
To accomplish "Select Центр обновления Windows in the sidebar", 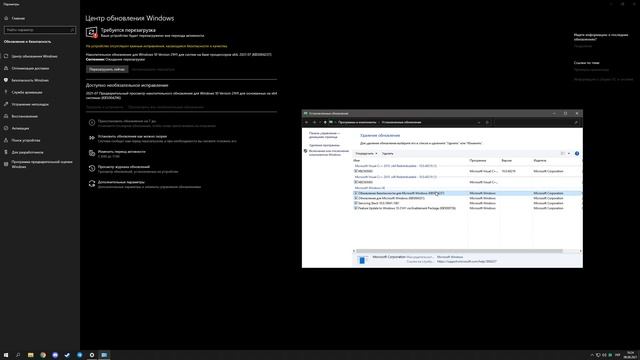I will point(34,56).
